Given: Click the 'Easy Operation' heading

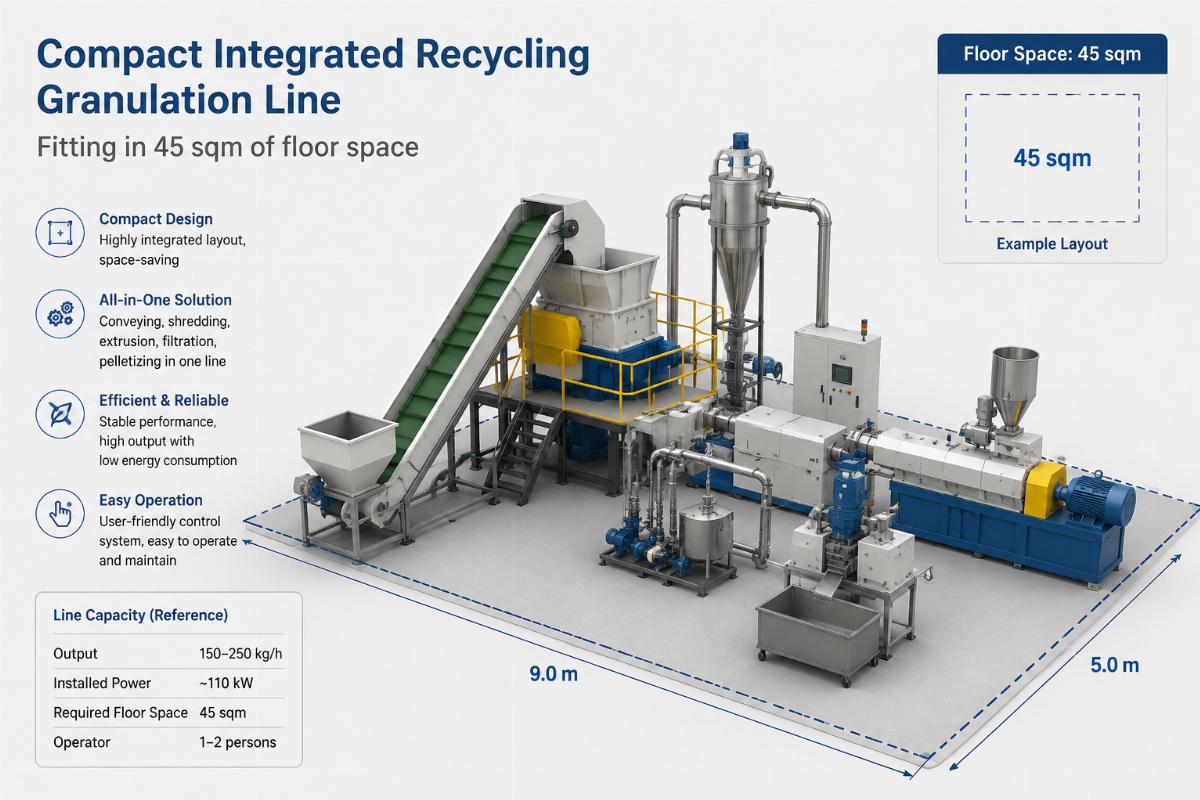Looking at the screenshot, I should click(151, 500).
